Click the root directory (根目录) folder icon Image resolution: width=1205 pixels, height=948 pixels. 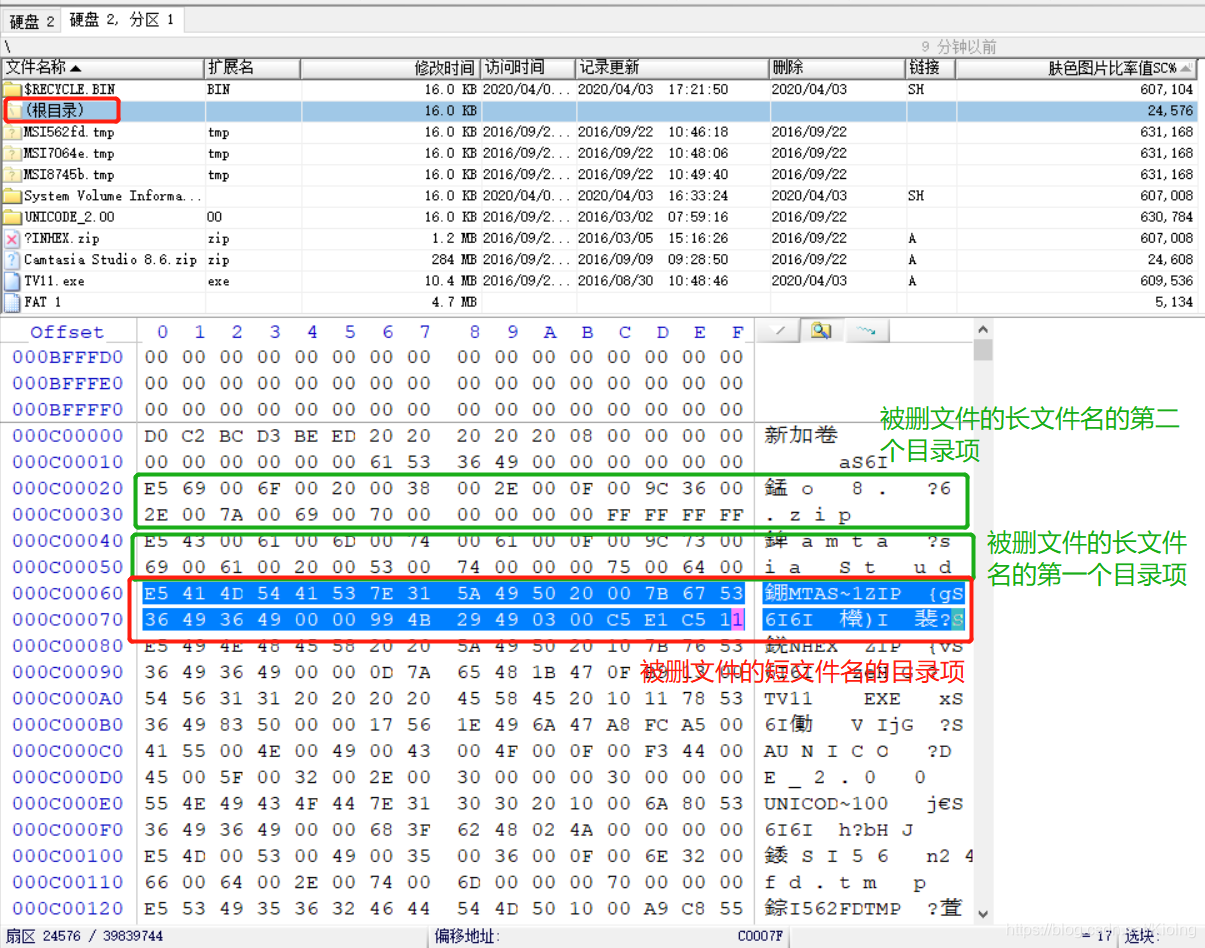12,110
